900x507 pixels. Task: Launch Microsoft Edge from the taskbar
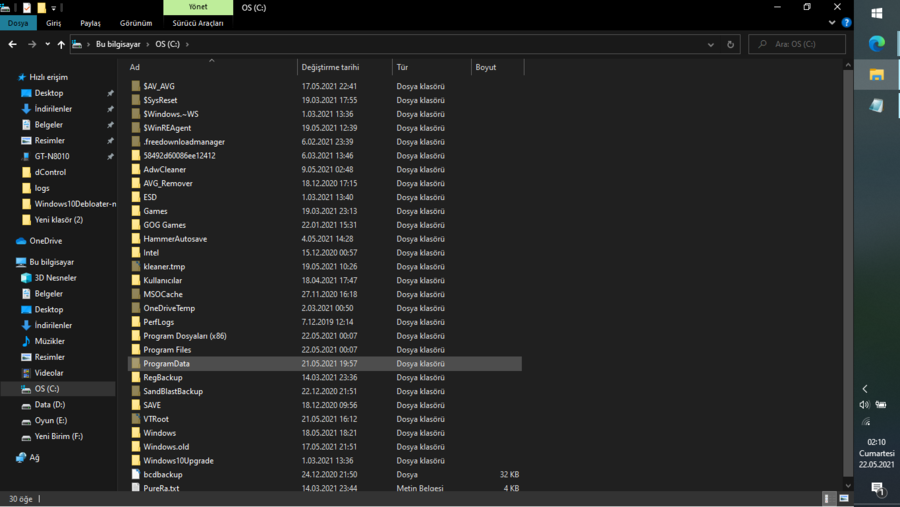(876, 44)
